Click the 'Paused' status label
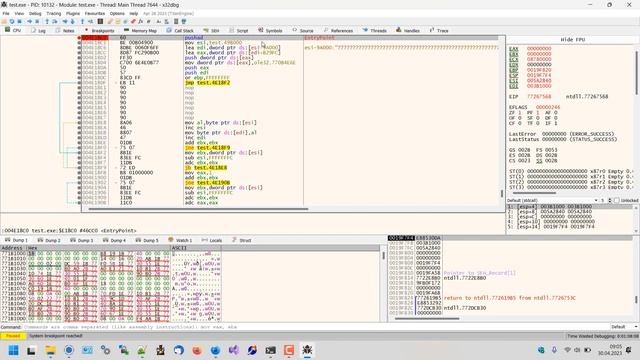The width and height of the screenshot is (640, 360). tap(13, 336)
